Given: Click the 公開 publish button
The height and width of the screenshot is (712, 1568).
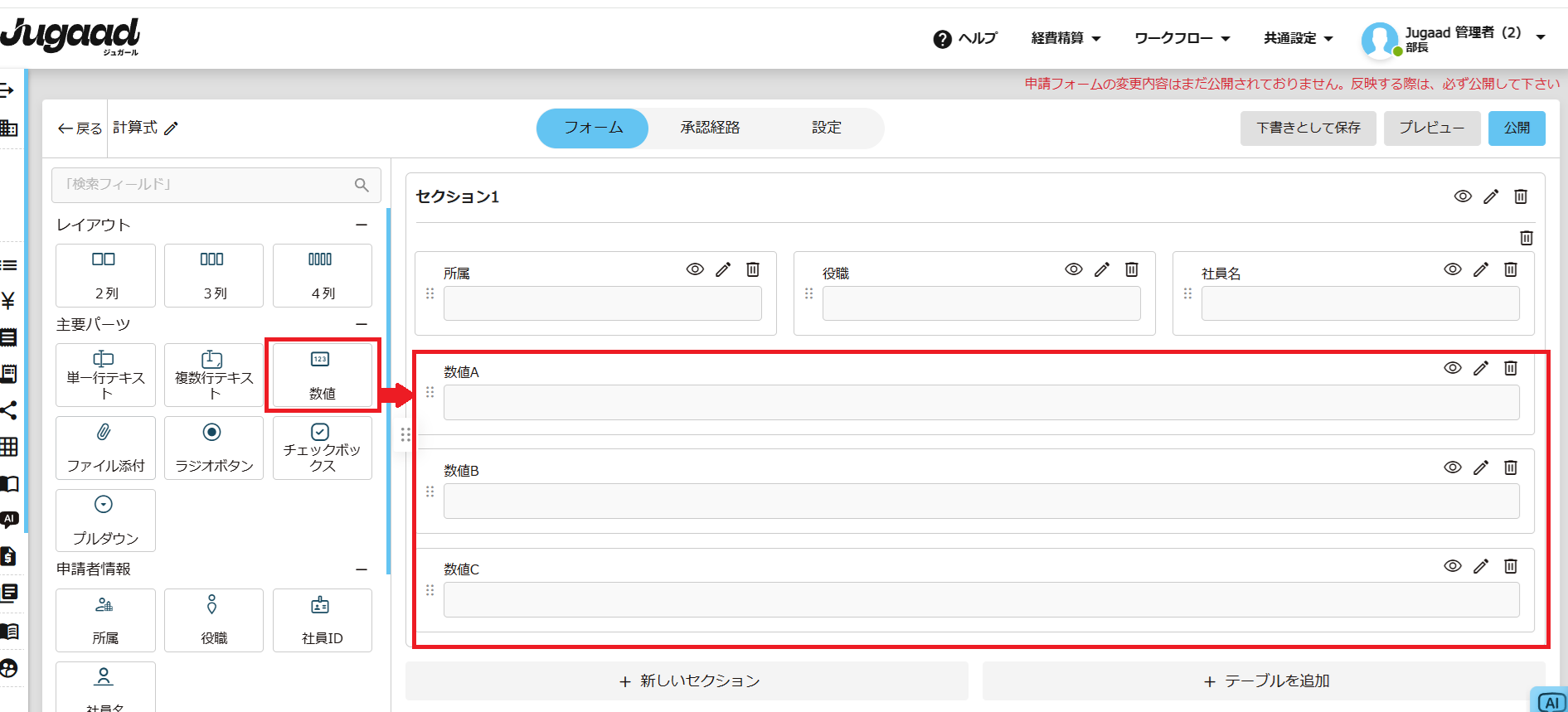Looking at the screenshot, I should [x=1516, y=128].
